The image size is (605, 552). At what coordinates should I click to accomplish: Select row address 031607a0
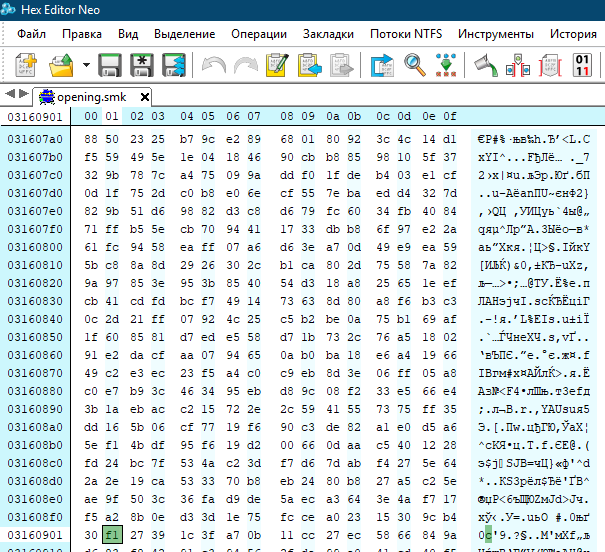35,139
